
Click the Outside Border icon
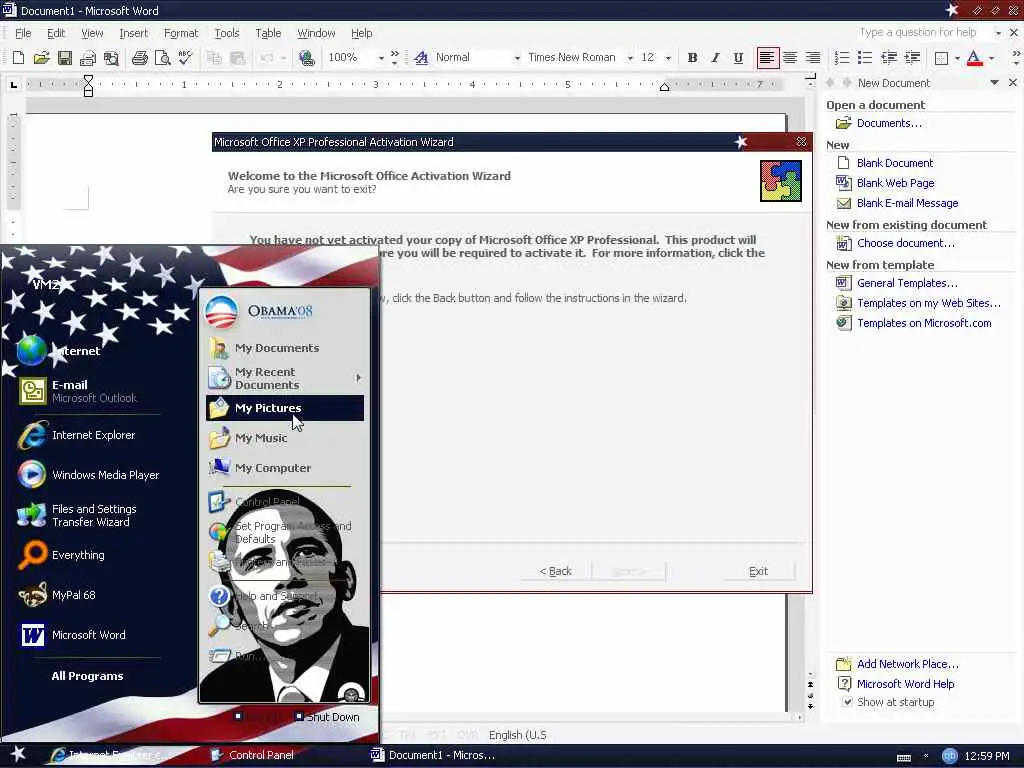coord(941,58)
